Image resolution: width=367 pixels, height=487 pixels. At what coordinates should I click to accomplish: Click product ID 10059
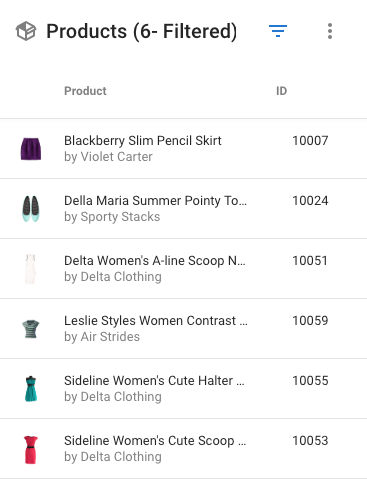[310, 321]
